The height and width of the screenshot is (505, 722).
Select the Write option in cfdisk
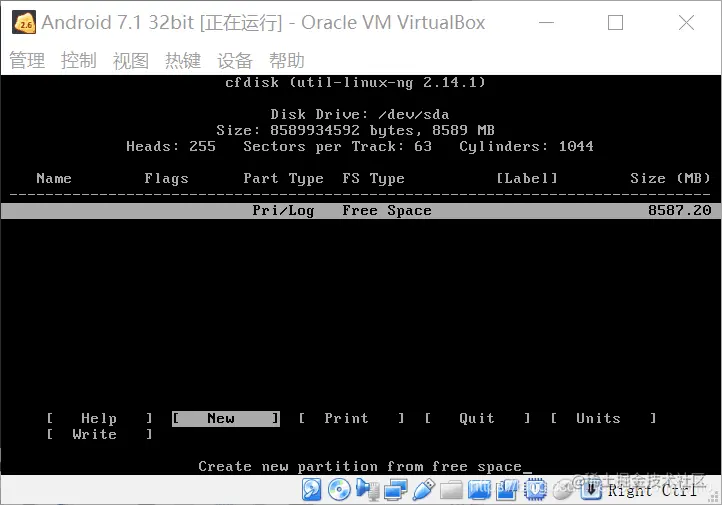(x=99, y=434)
